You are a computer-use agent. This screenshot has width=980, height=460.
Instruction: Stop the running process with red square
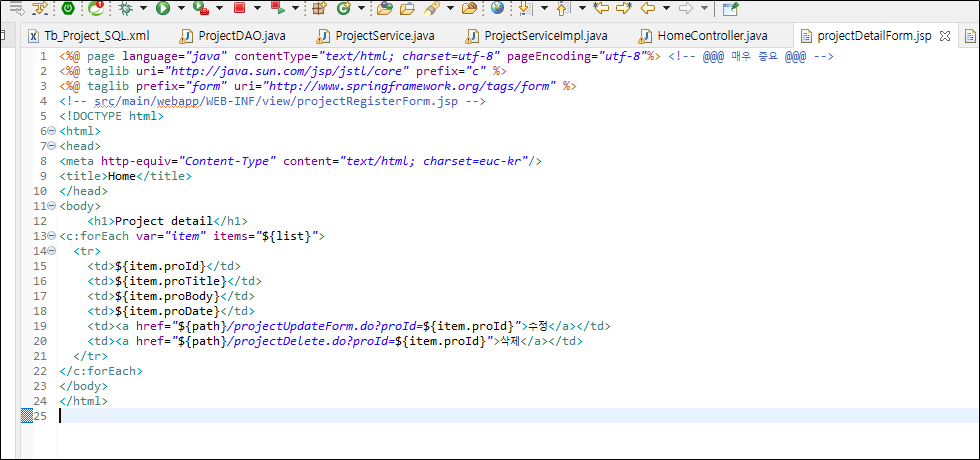click(239, 8)
